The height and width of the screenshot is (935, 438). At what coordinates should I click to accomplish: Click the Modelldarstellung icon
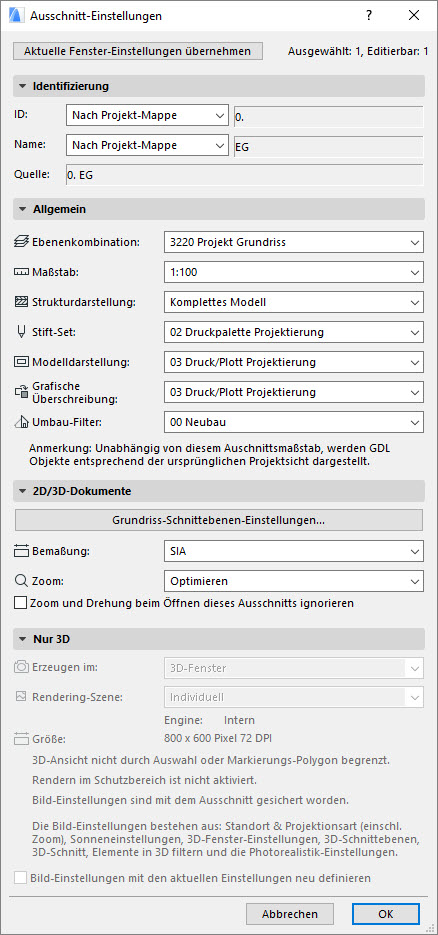point(21,362)
